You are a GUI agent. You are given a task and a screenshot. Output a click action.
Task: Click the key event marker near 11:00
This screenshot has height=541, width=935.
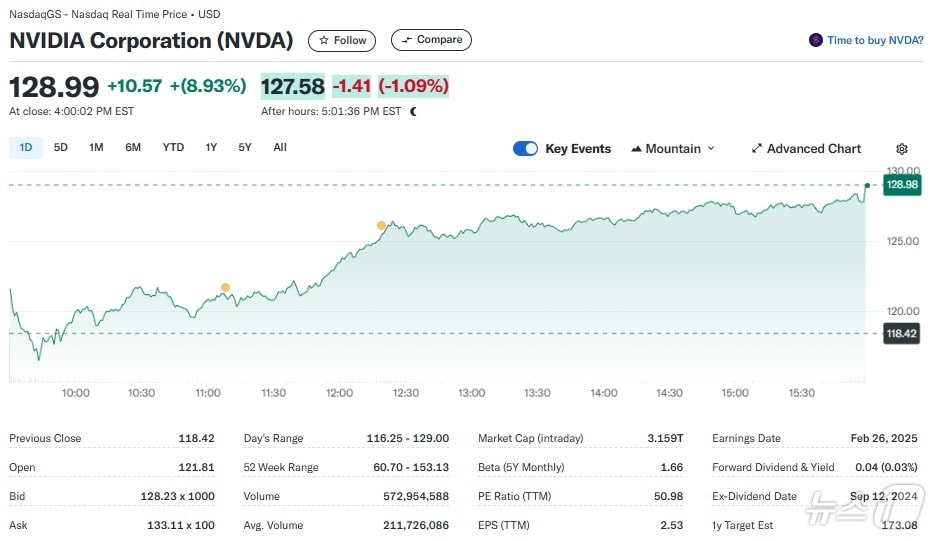pos(225,288)
